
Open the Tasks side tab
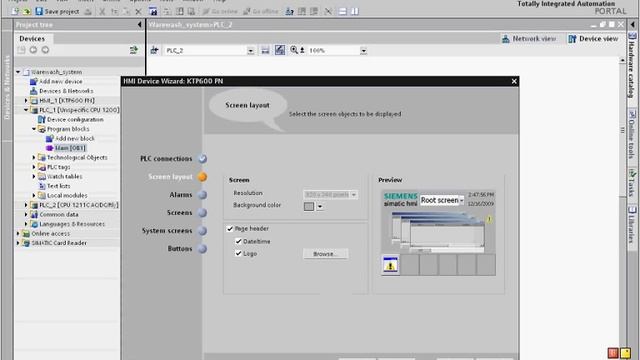(x=632, y=183)
